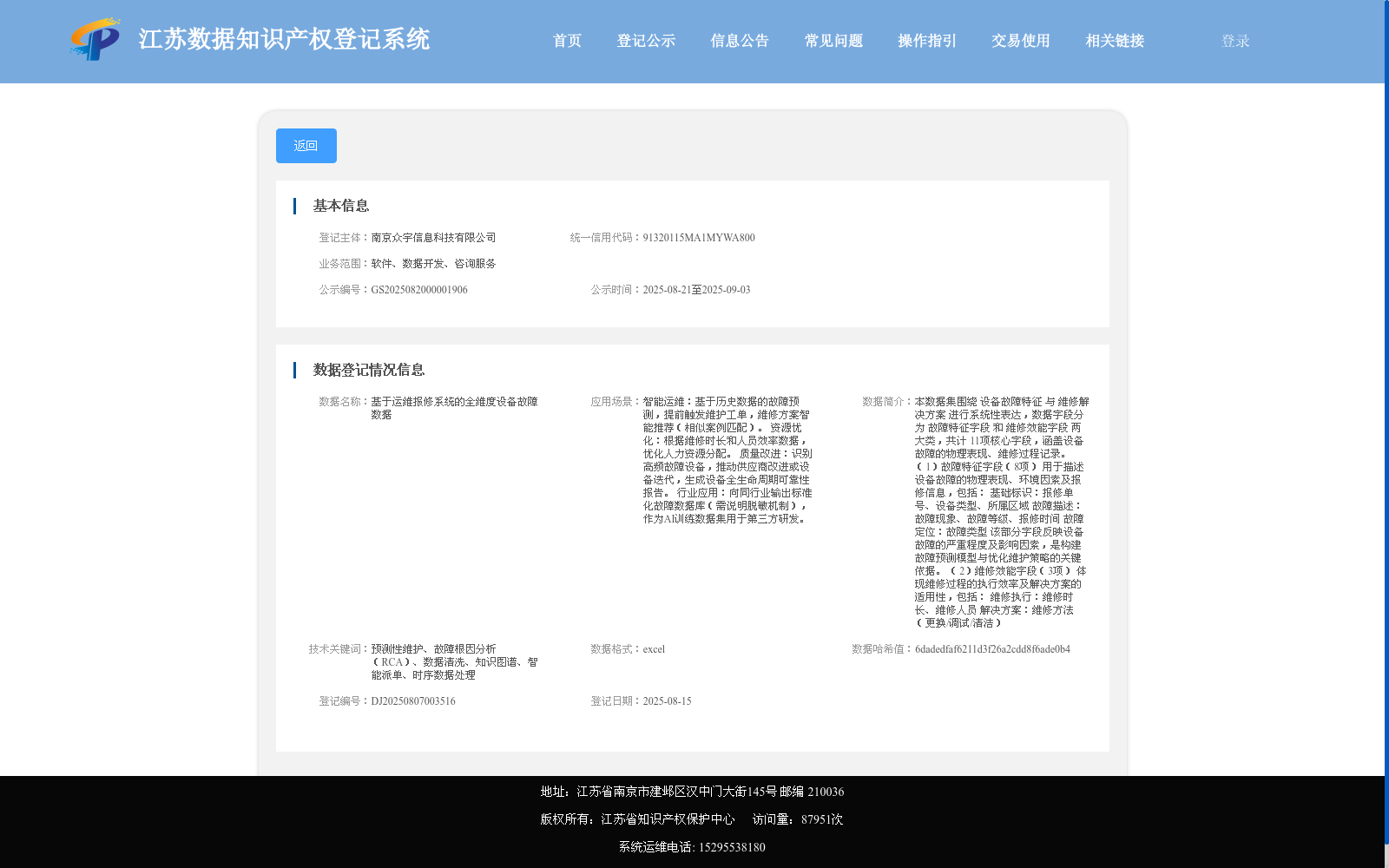Screen dimensions: 1389x868
Task: Select publicity period 2025-08-21至2025-09-03
Action: pos(696,290)
